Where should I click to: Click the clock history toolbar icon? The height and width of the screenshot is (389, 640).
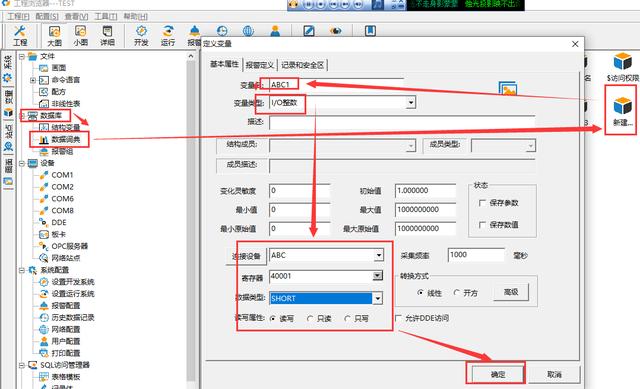(x=222, y=31)
